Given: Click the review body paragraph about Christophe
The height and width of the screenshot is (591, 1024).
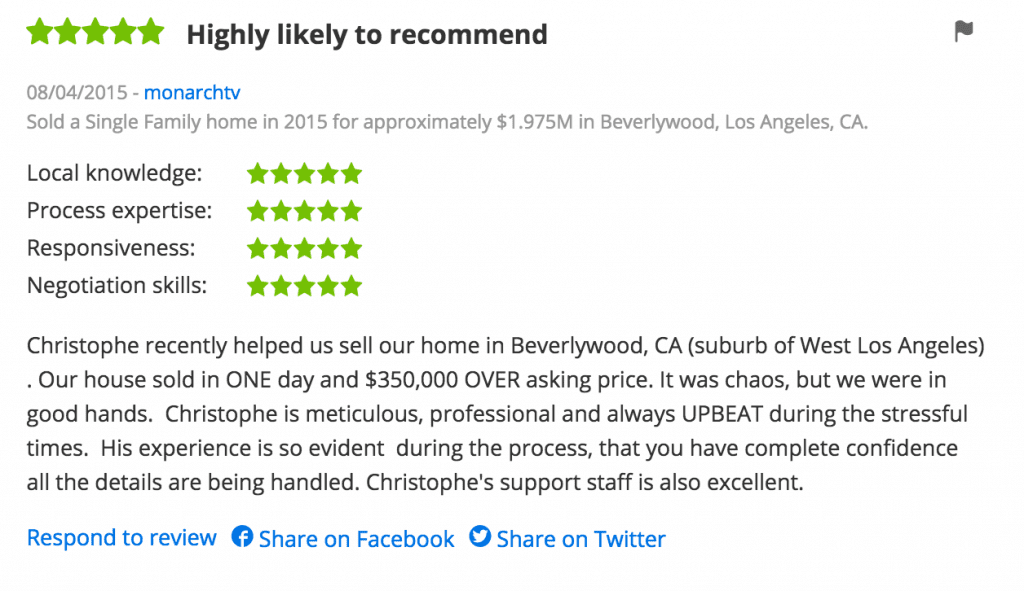Looking at the screenshot, I should 500,414.
